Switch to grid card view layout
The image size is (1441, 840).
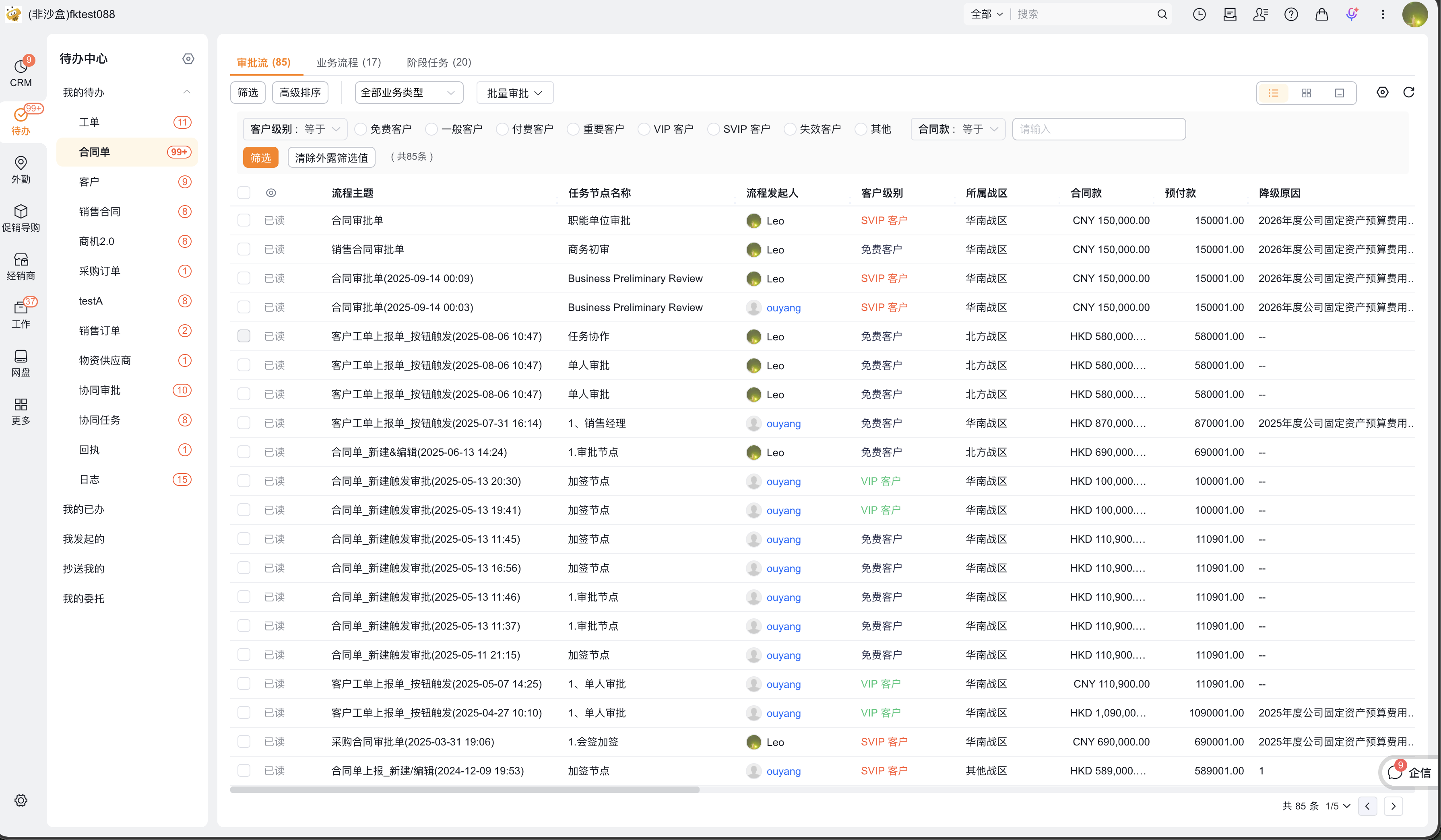(1307, 93)
